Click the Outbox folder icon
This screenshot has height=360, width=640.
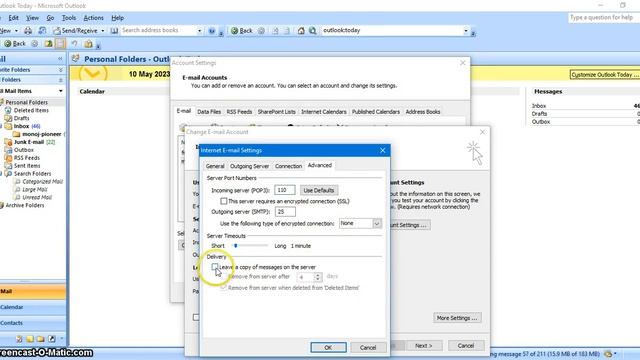point(8,150)
